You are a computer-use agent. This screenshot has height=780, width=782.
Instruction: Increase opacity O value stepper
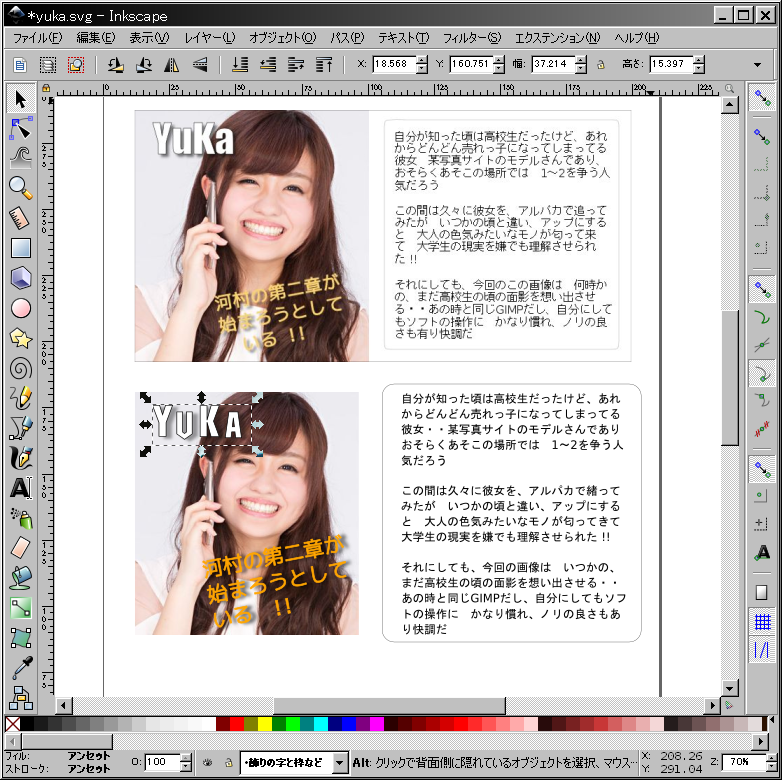click(186, 758)
